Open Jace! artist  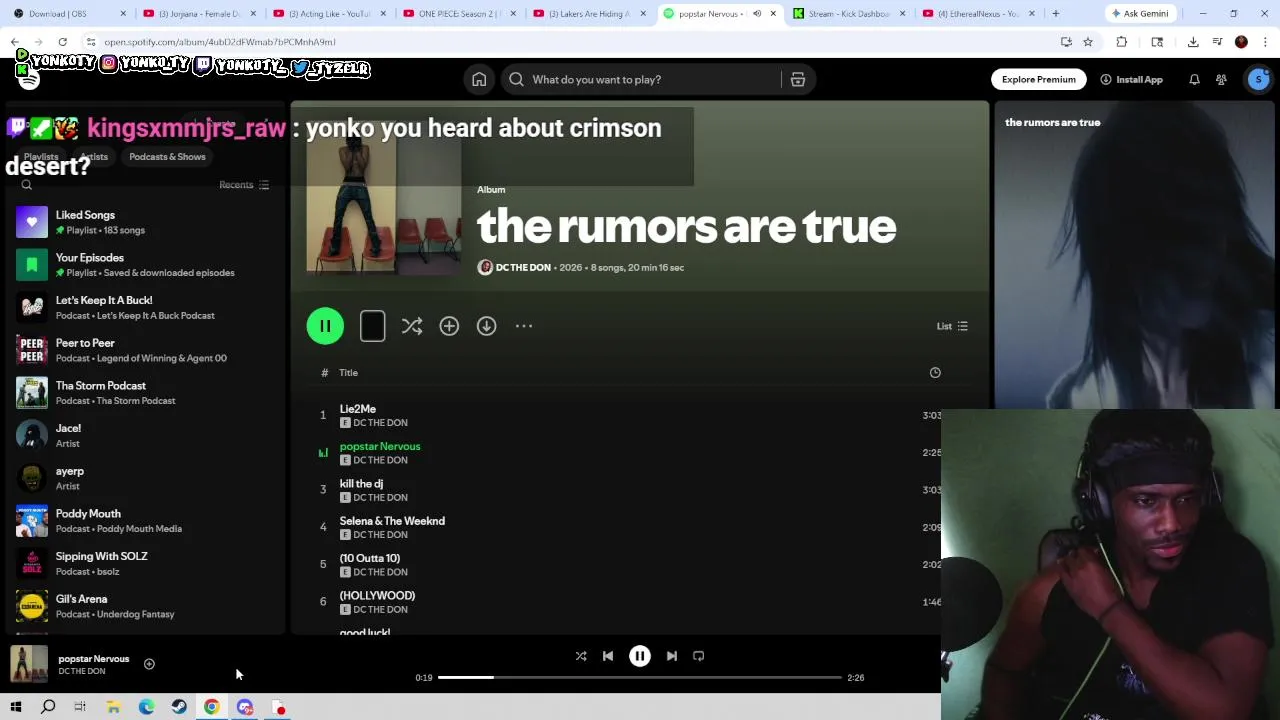[x=146, y=435]
